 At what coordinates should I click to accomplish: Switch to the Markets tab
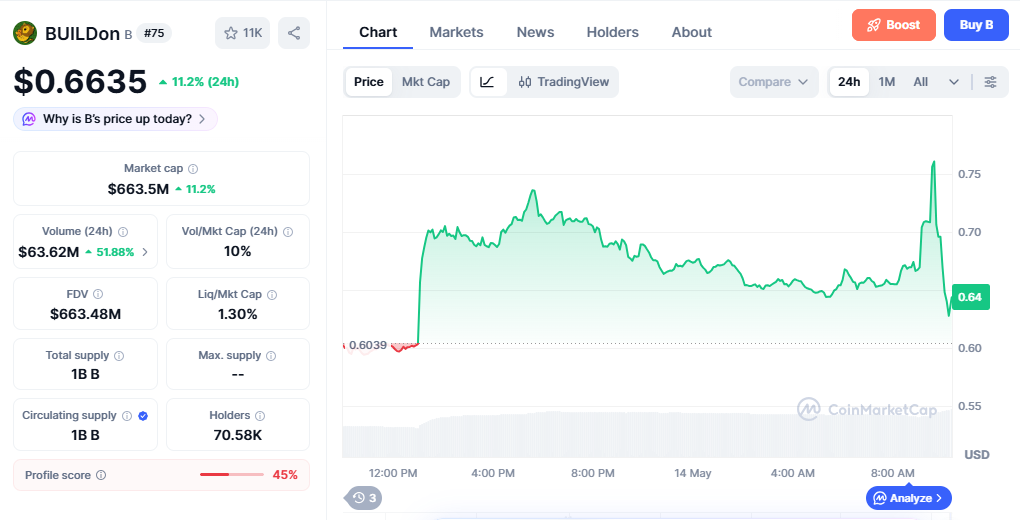[x=456, y=32]
